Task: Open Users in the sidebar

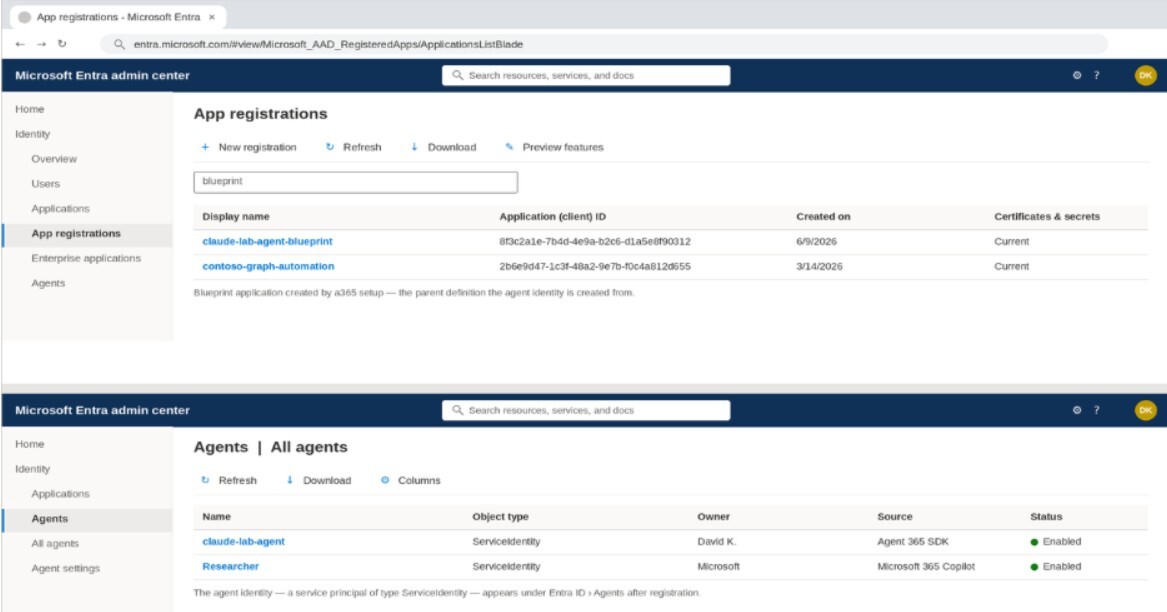Action: point(45,183)
